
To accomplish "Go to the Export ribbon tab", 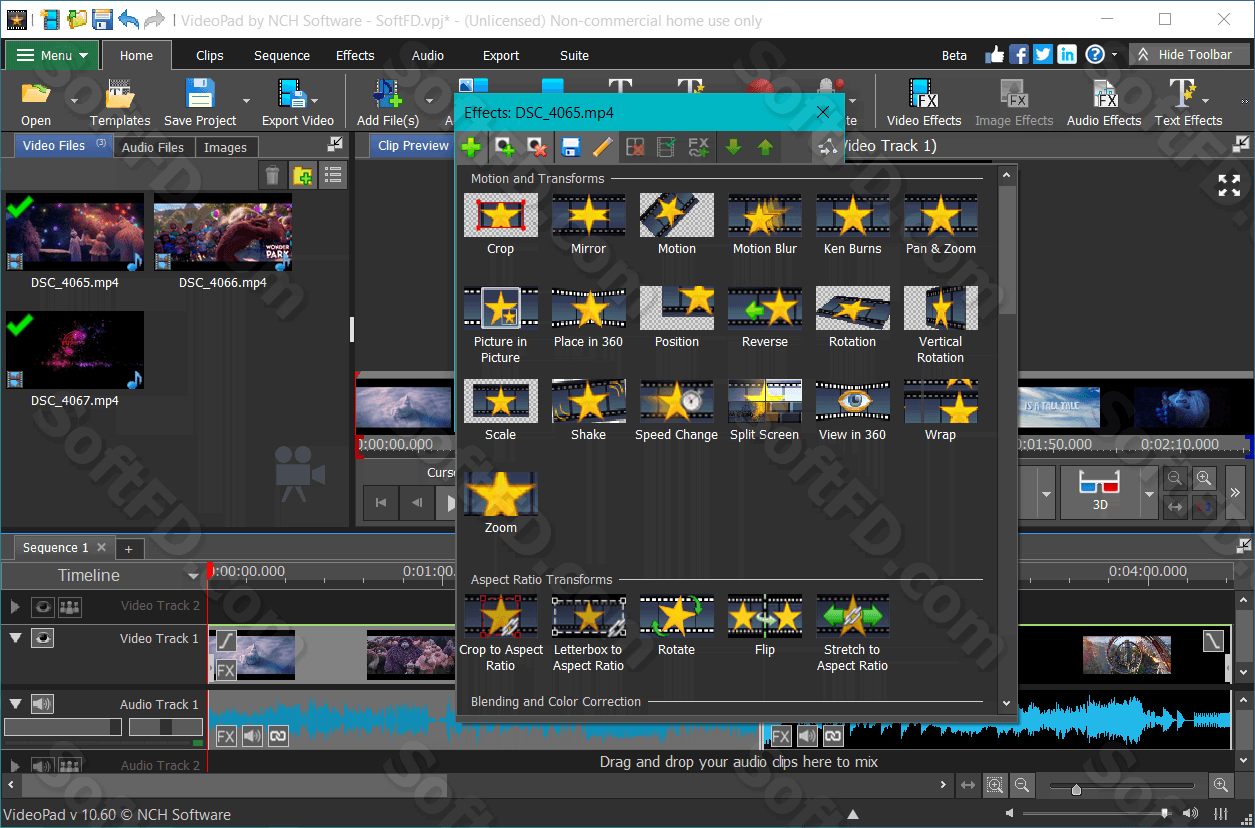I will [x=501, y=56].
